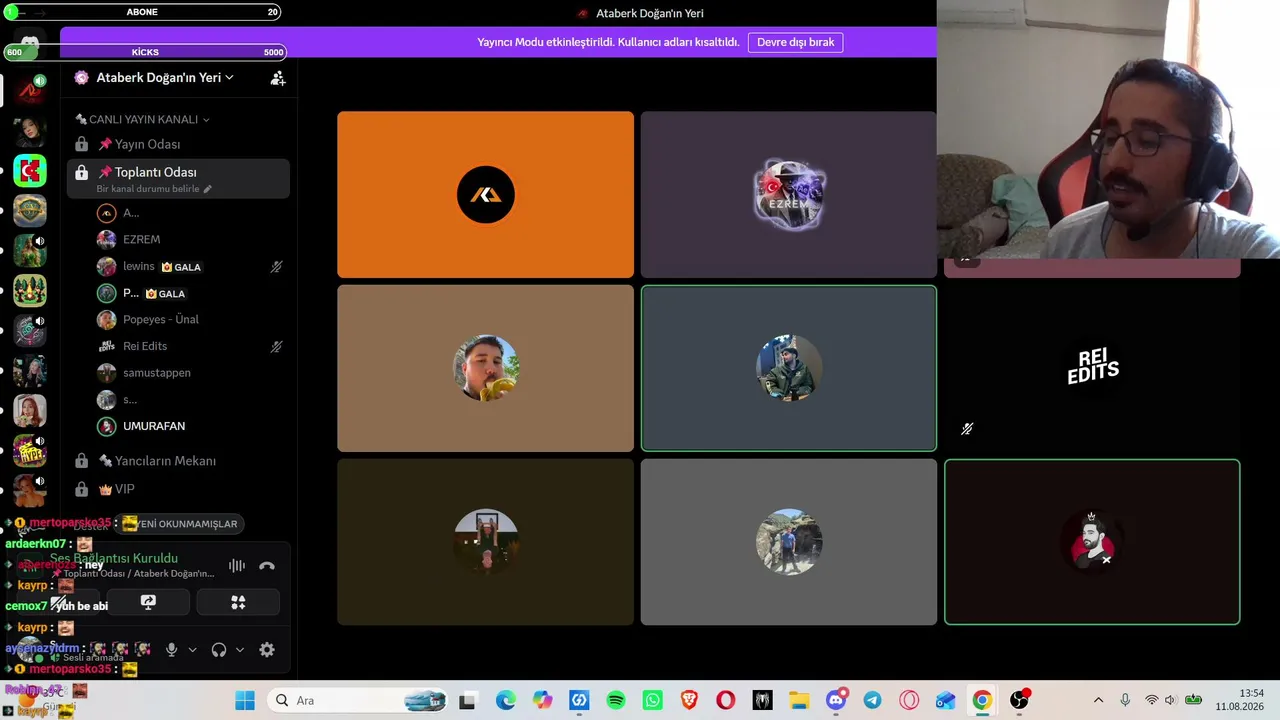The width and height of the screenshot is (1280, 720).
Task: Open the Windows Start menu
Action: point(245,701)
